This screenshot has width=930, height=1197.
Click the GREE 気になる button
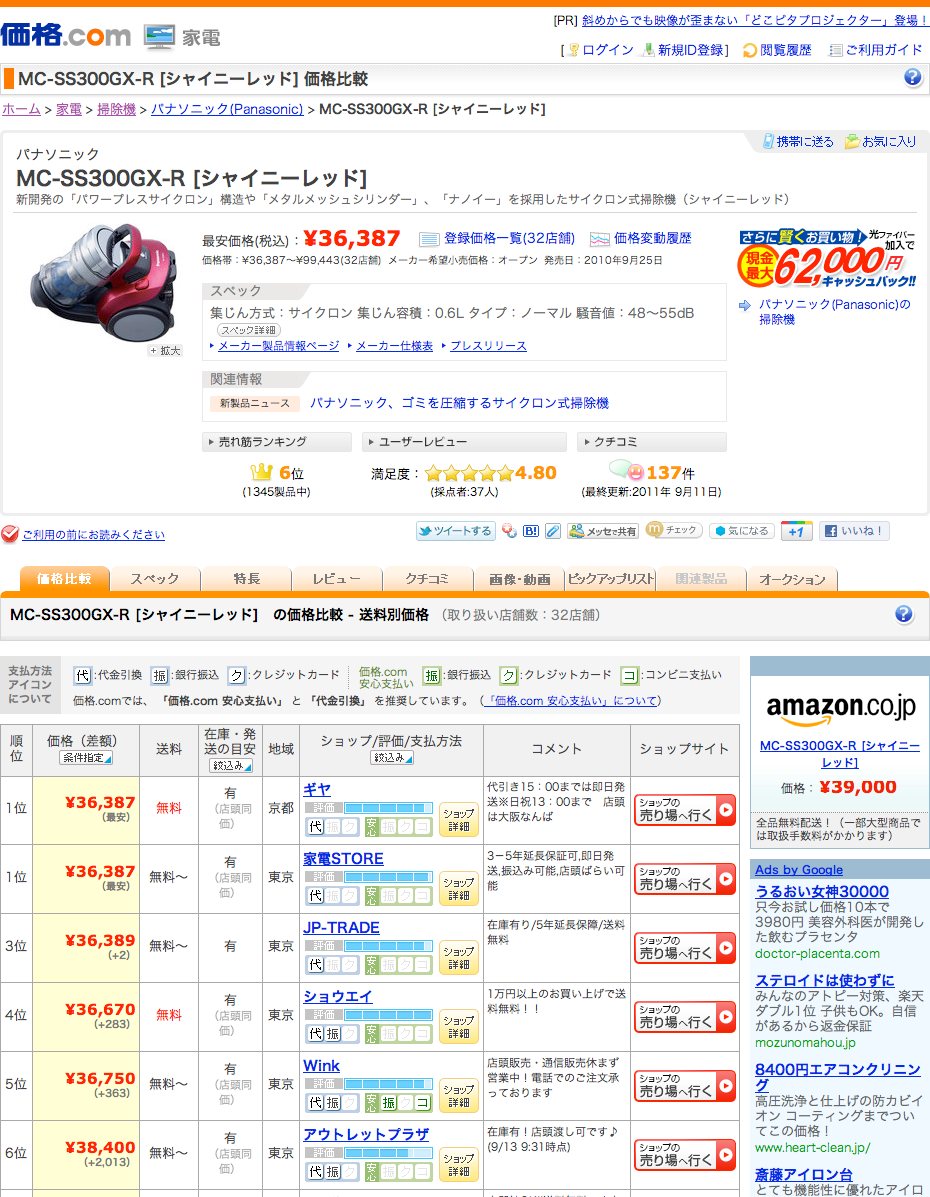click(x=742, y=531)
